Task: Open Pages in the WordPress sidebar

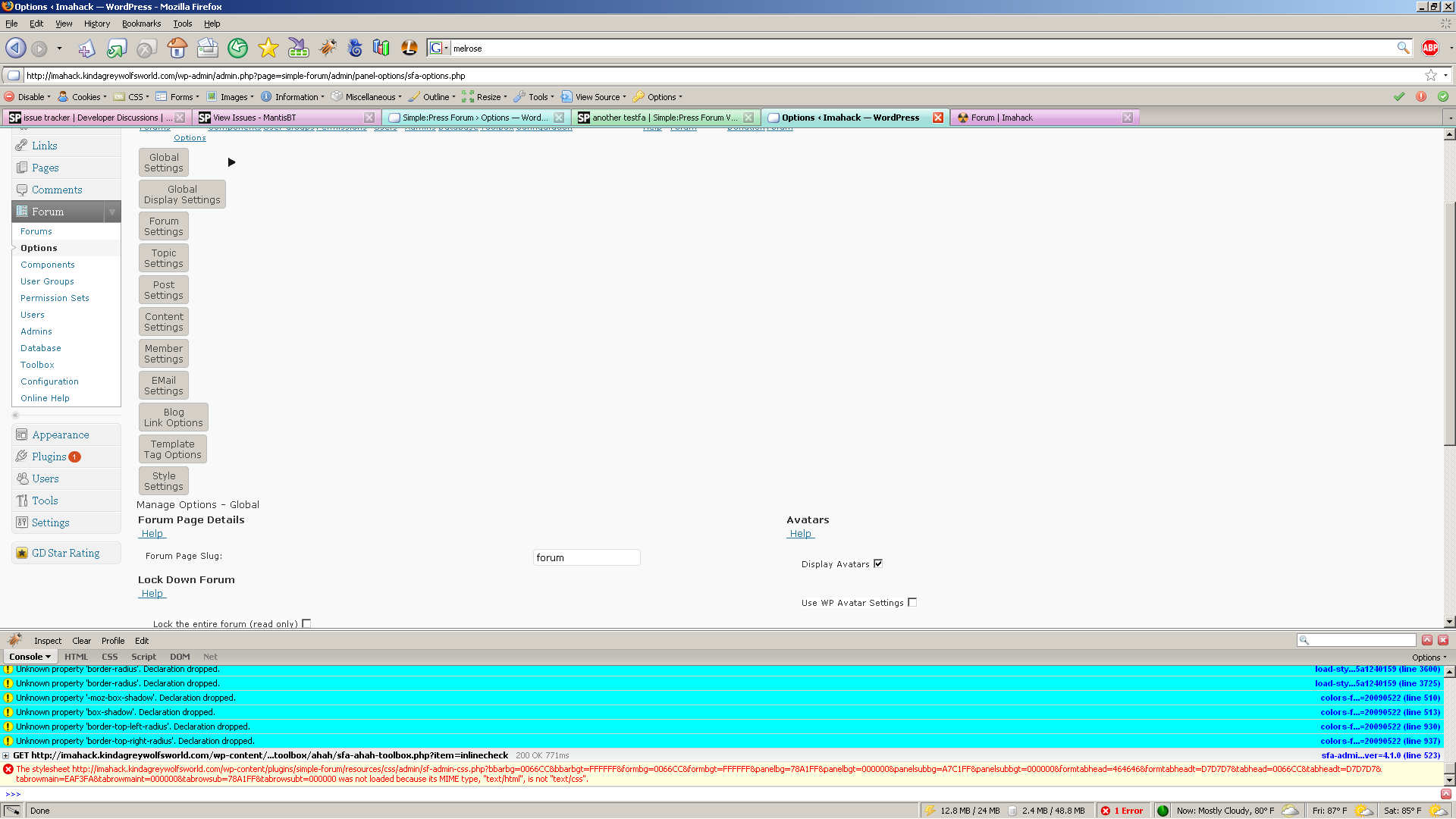Action: pyautogui.click(x=45, y=168)
